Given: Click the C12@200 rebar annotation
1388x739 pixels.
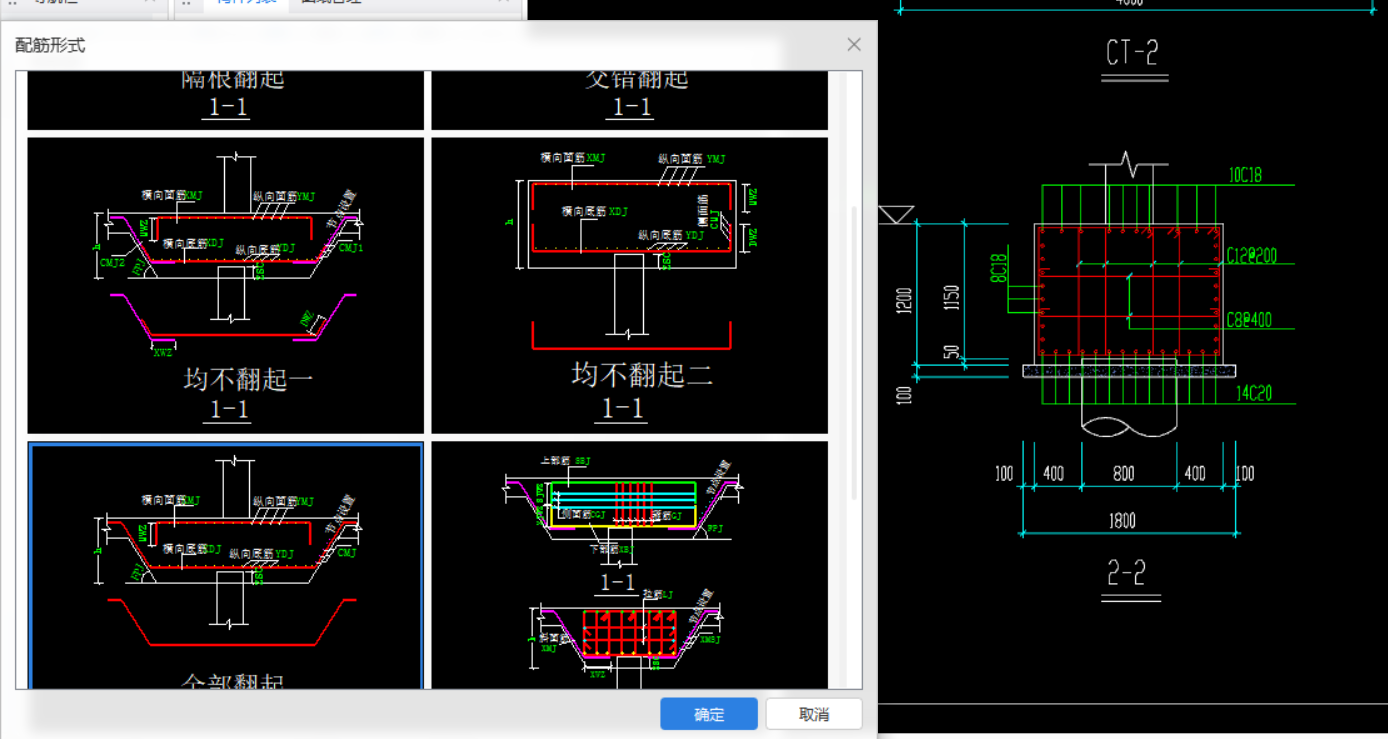Looking at the screenshot, I should [1250, 256].
